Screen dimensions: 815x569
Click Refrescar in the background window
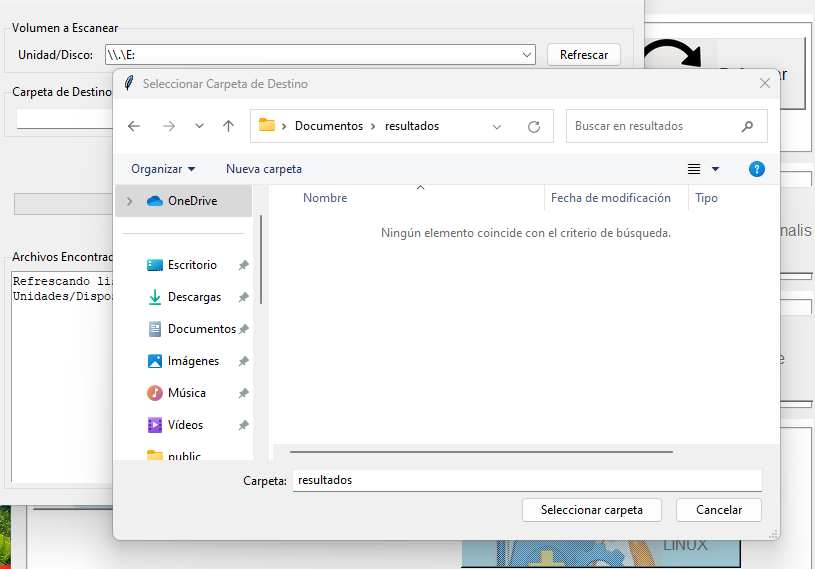584,55
